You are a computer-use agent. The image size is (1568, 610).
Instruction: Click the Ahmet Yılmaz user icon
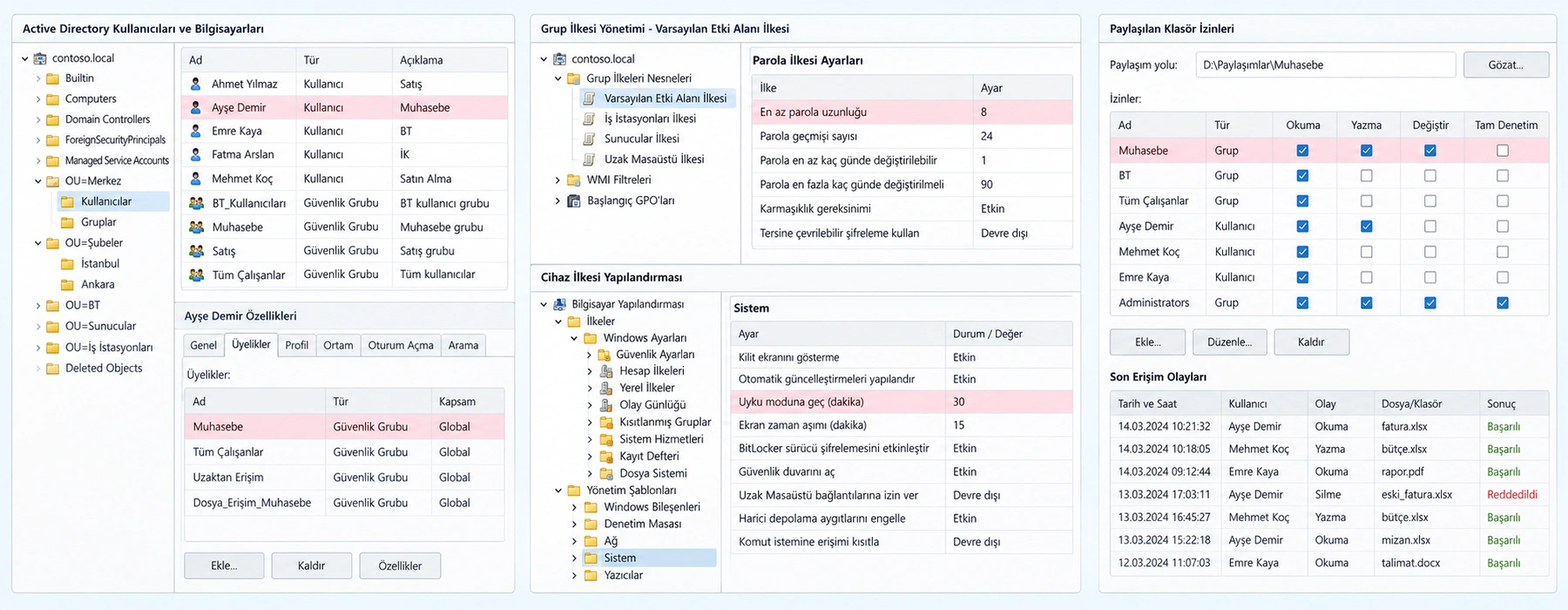[x=196, y=84]
